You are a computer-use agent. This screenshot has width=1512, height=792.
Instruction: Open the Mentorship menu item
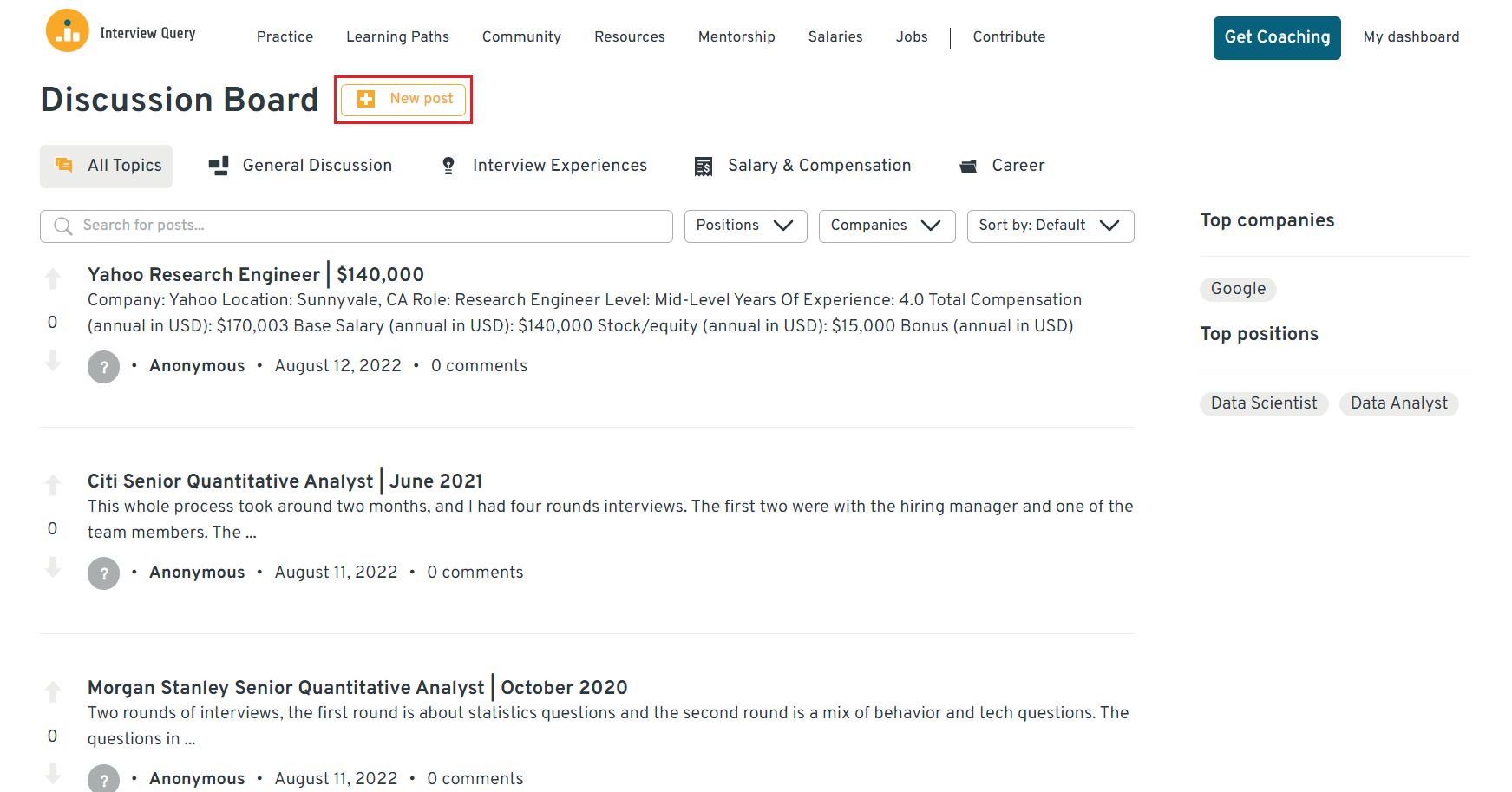(x=736, y=37)
